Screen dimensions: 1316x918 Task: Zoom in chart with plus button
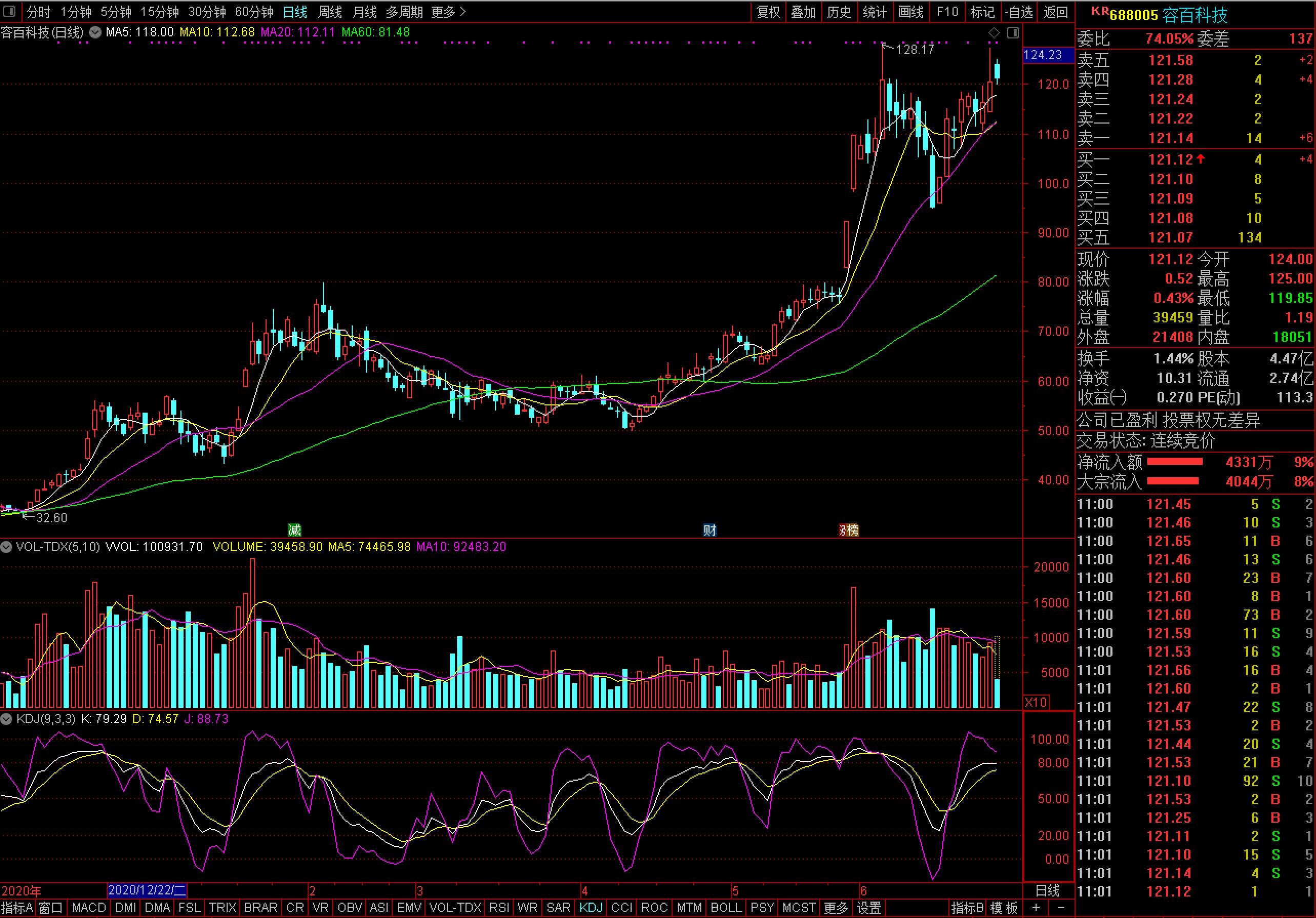(1036, 908)
